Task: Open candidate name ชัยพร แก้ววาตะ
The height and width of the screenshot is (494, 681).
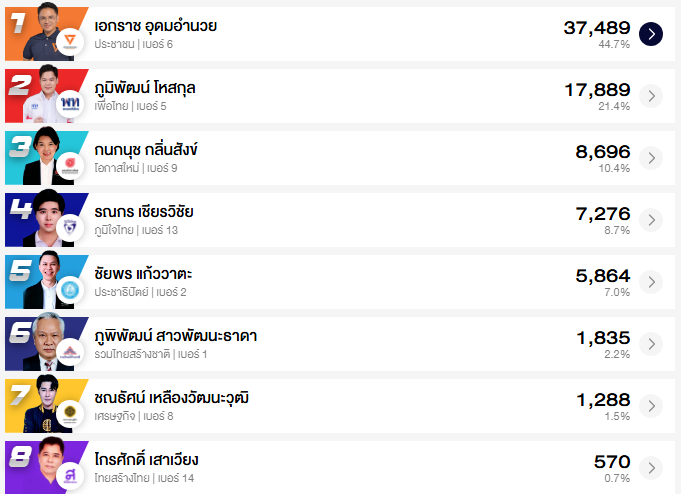Action: (144, 273)
